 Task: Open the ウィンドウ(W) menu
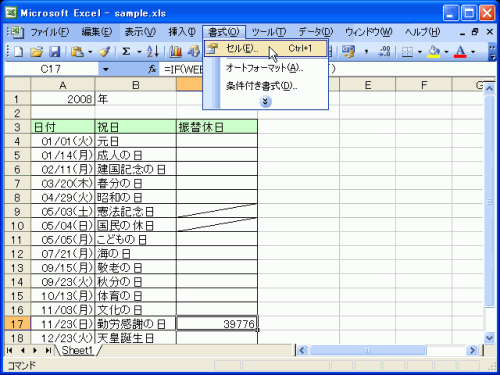pyautogui.click(x=369, y=32)
